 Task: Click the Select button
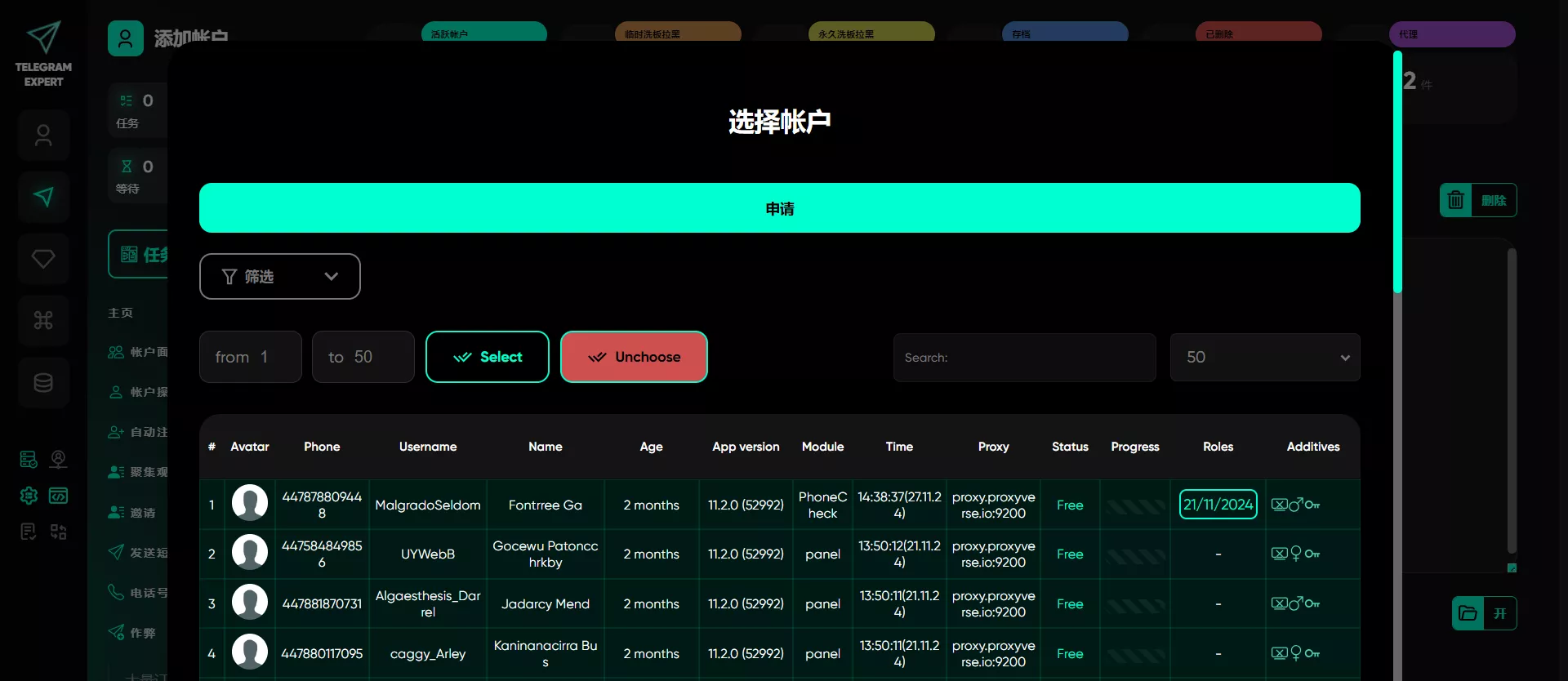(x=488, y=357)
